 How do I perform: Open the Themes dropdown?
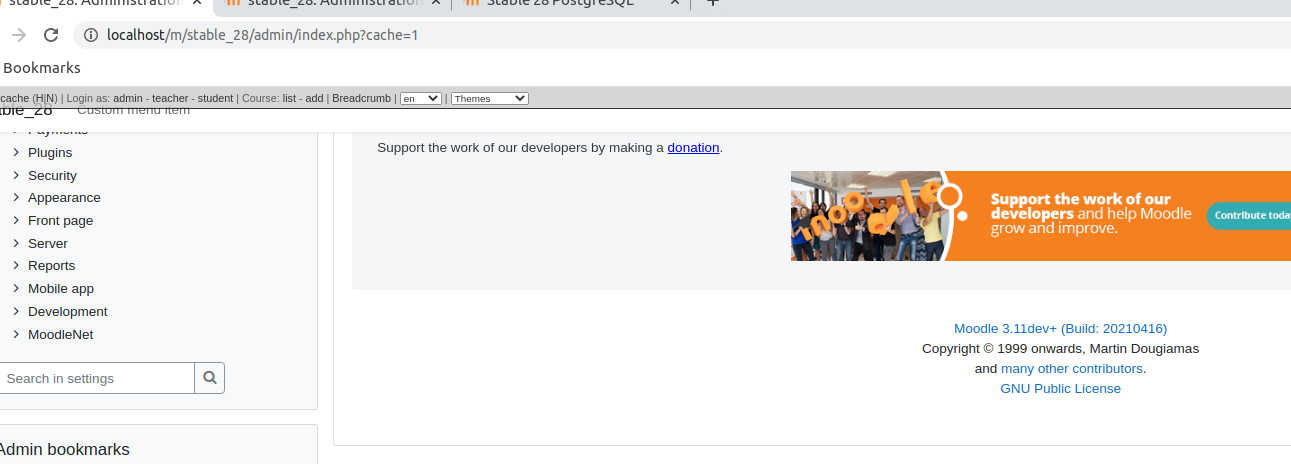(x=490, y=98)
